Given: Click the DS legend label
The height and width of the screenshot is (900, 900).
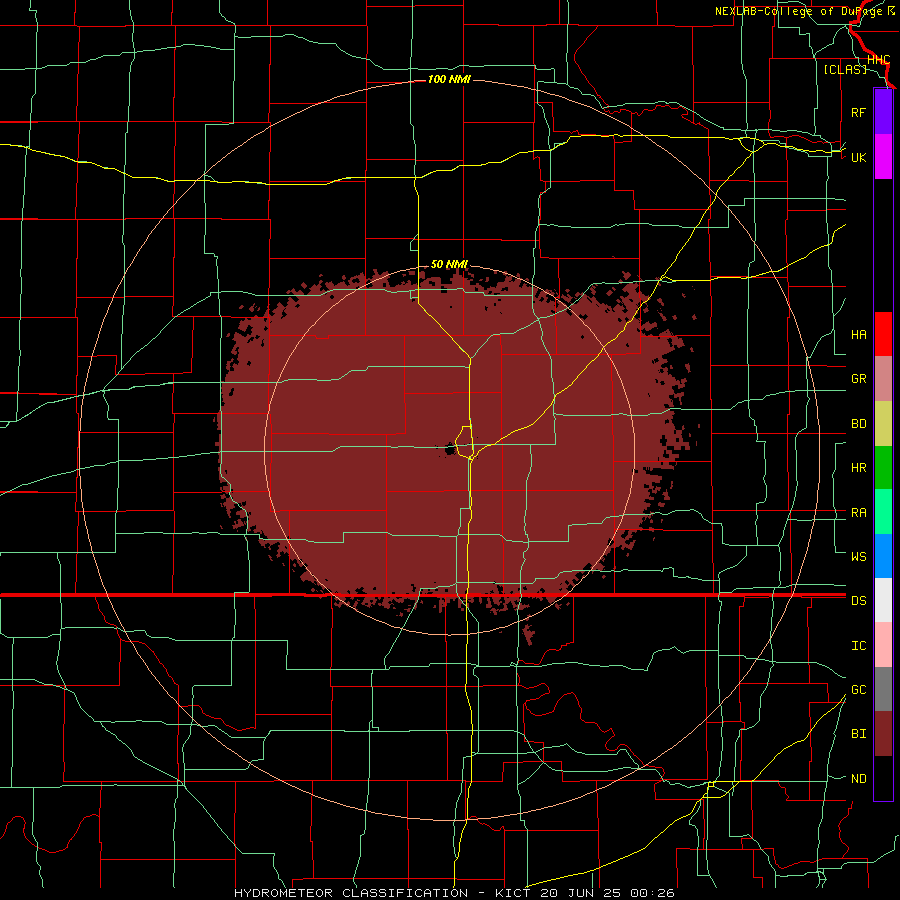Looking at the screenshot, I should (x=858, y=601).
